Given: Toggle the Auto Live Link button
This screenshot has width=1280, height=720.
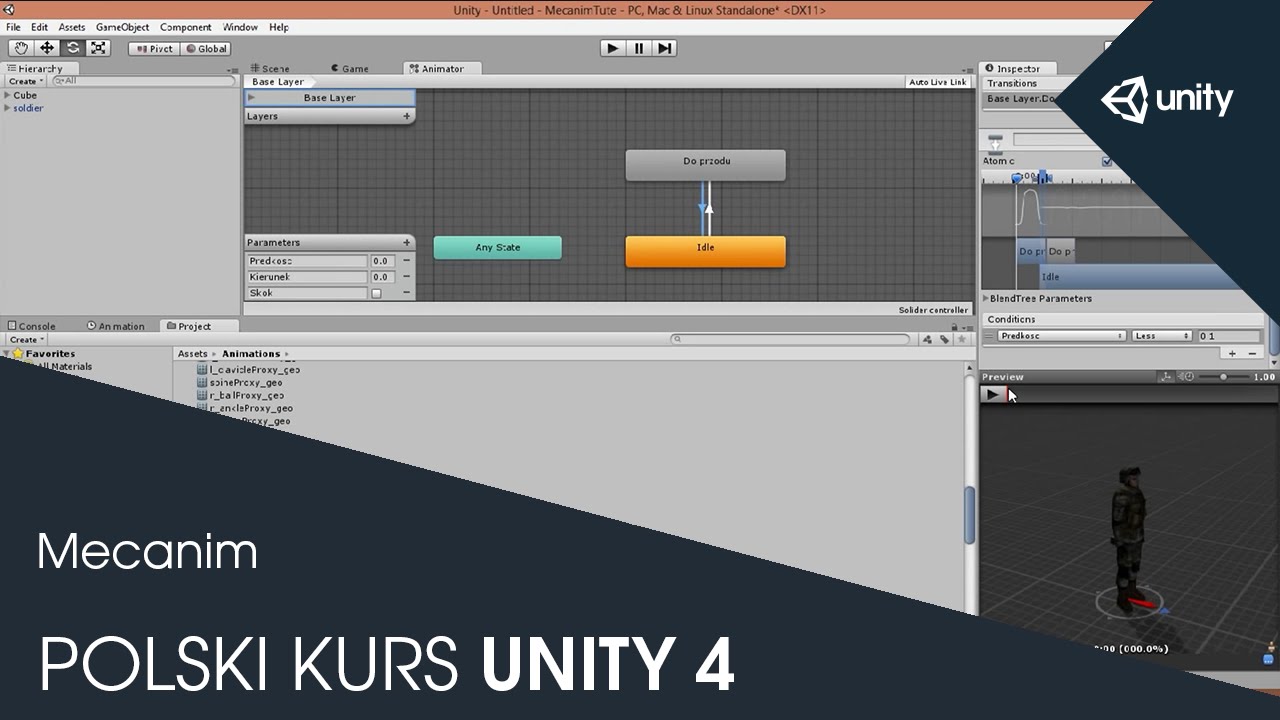Looking at the screenshot, I should 938,82.
